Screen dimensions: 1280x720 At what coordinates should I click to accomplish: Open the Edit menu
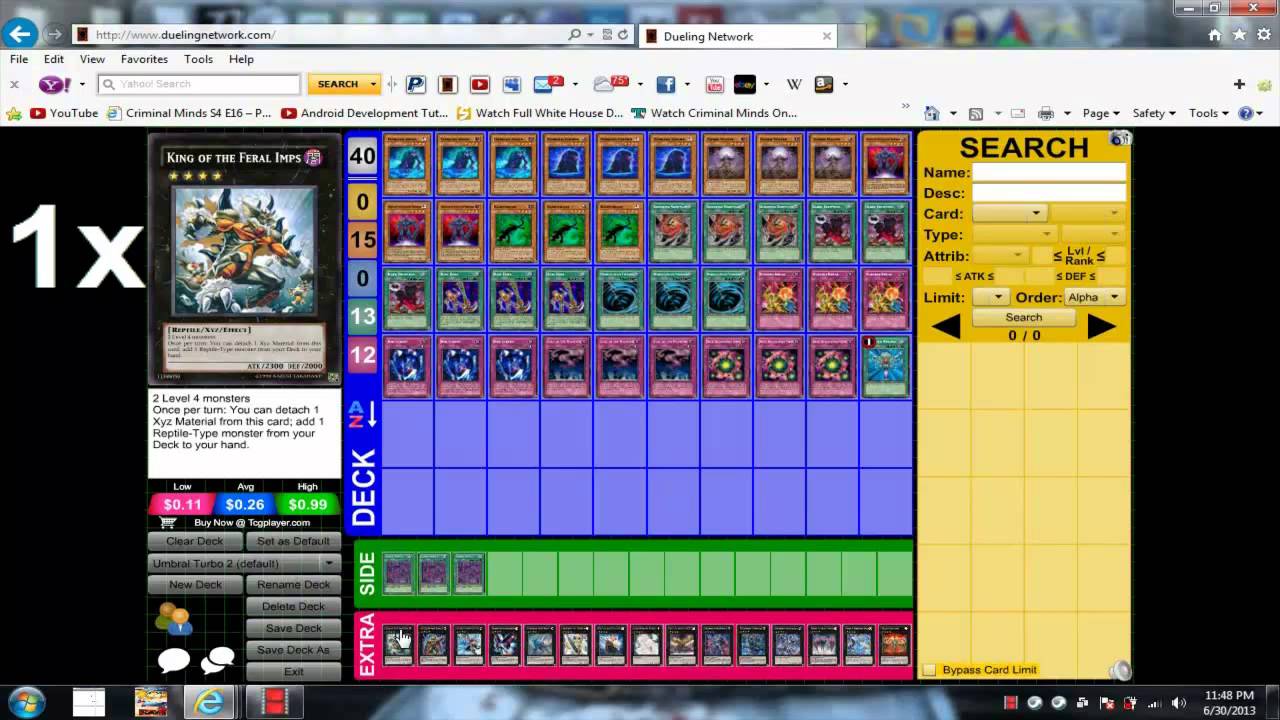[54, 59]
